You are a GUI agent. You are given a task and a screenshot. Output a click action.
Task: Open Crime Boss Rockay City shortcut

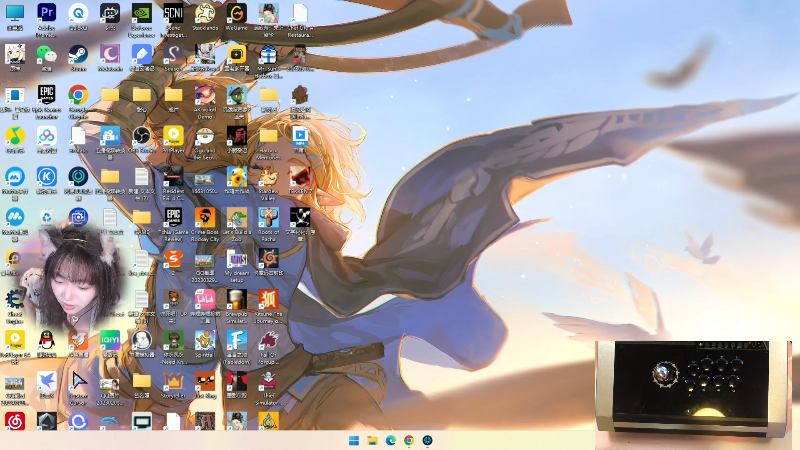205,217
